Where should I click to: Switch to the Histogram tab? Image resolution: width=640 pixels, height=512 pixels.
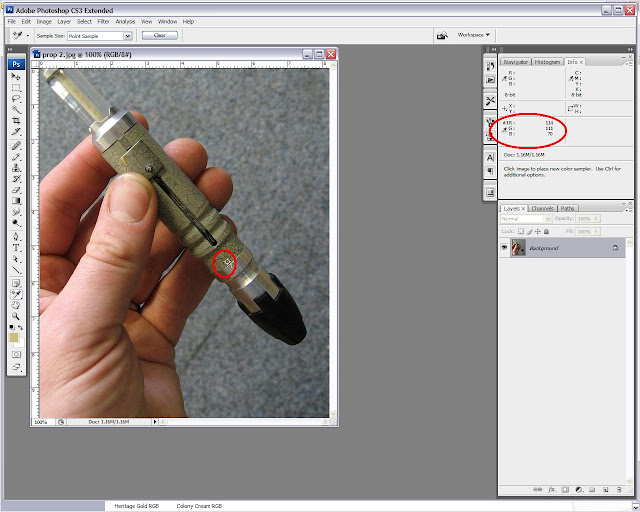pos(547,62)
